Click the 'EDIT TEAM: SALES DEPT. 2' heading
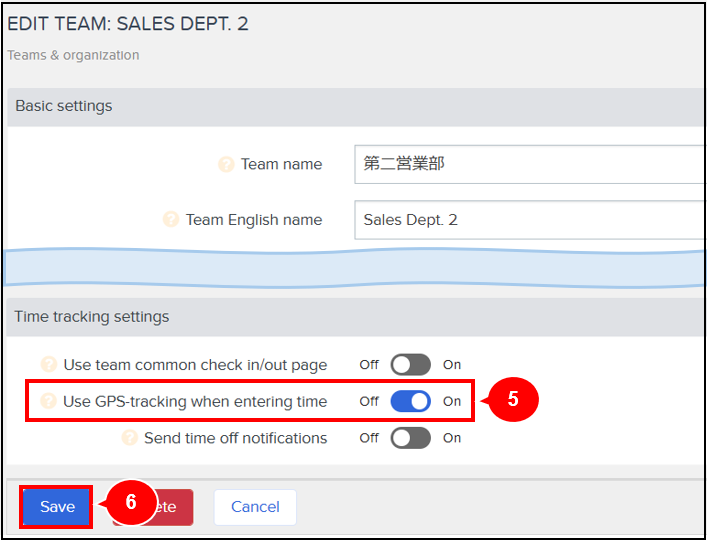The height and width of the screenshot is (541, 707). click(128, 24)
